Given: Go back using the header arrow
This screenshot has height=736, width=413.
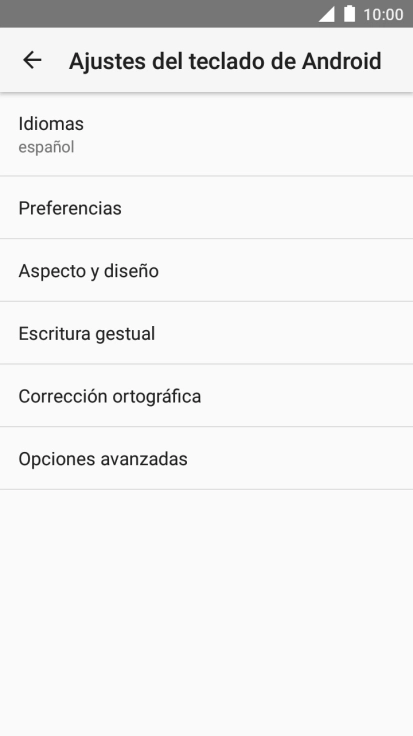Looking at the screenshot, I should tap(32, 60).
